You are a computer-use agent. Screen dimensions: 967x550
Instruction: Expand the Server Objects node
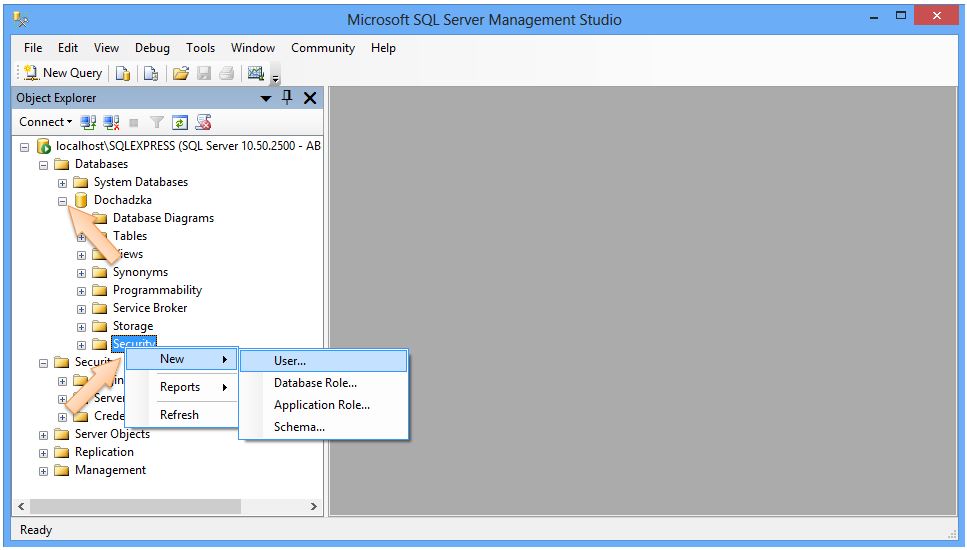point(43,435)
